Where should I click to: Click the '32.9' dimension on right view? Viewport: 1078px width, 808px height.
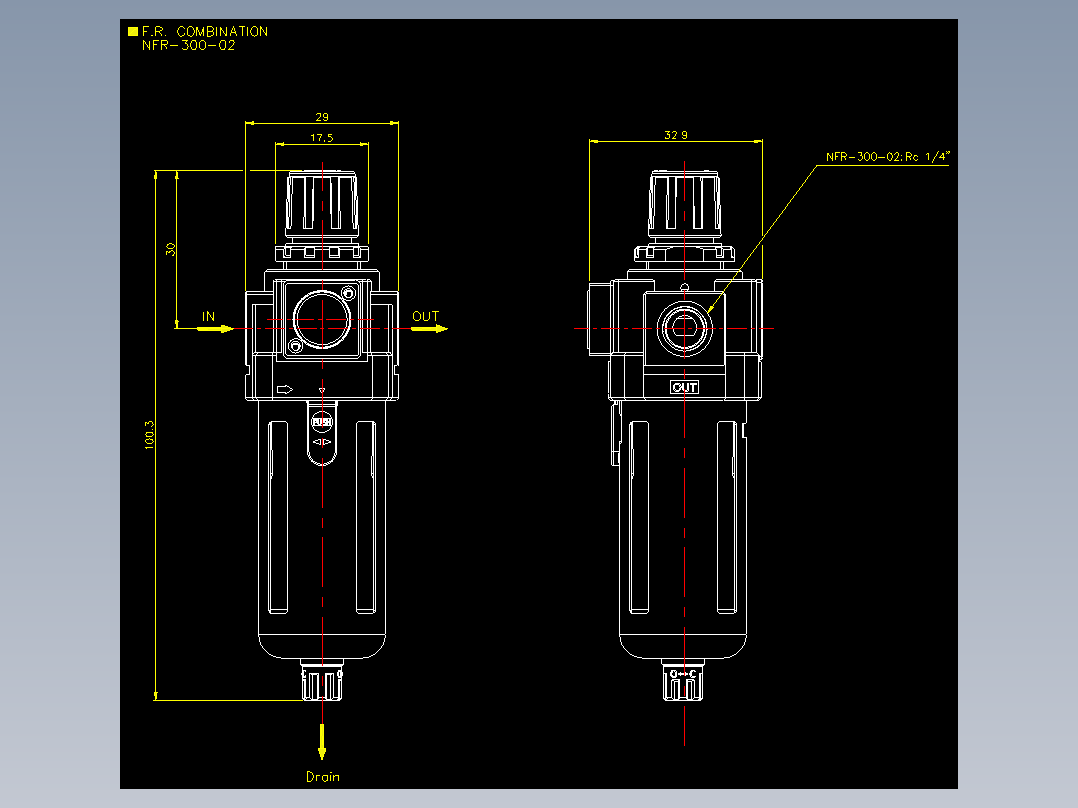[676, 135]
